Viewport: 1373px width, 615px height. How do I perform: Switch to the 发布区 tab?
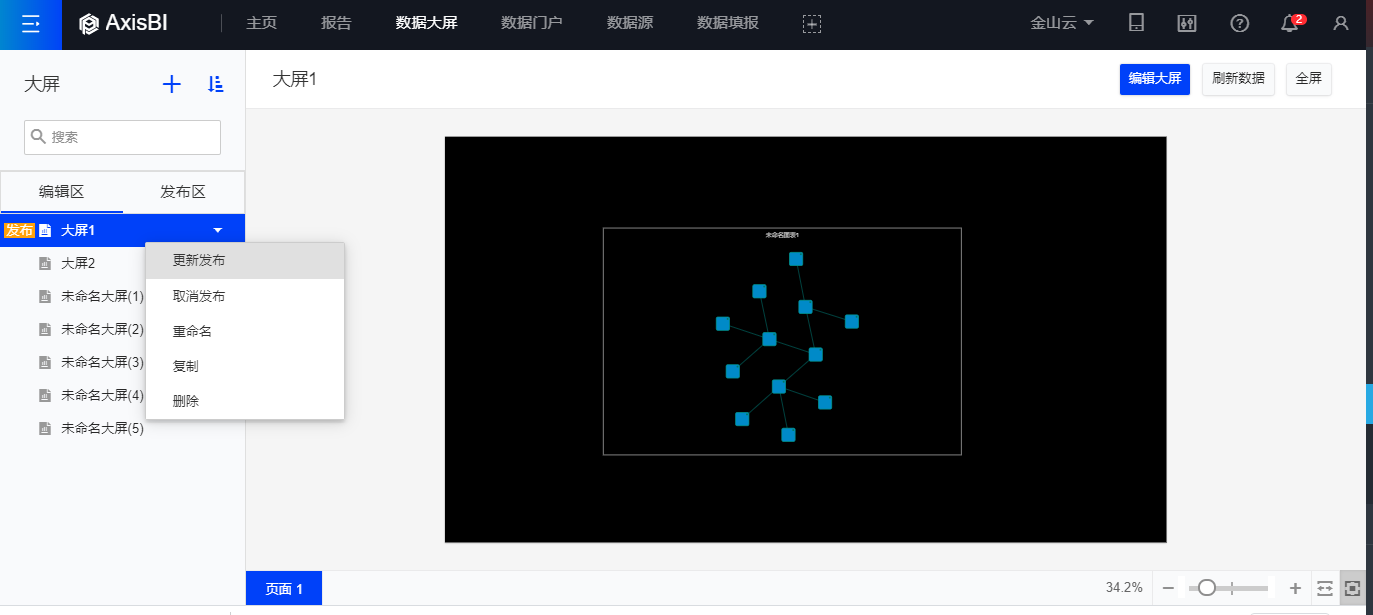(183, 192)
